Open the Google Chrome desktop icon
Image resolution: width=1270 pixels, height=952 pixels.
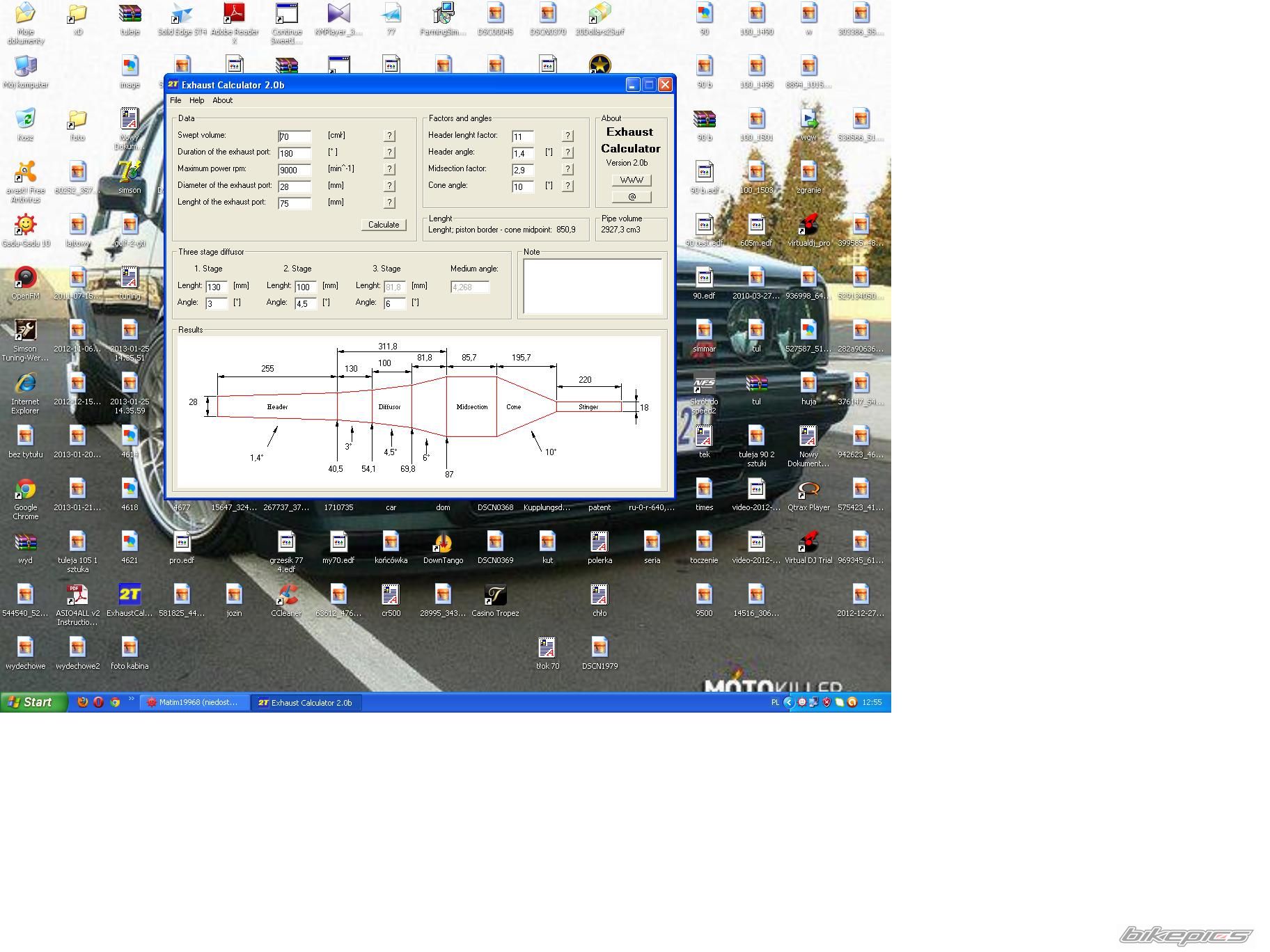tap(25, 491)
